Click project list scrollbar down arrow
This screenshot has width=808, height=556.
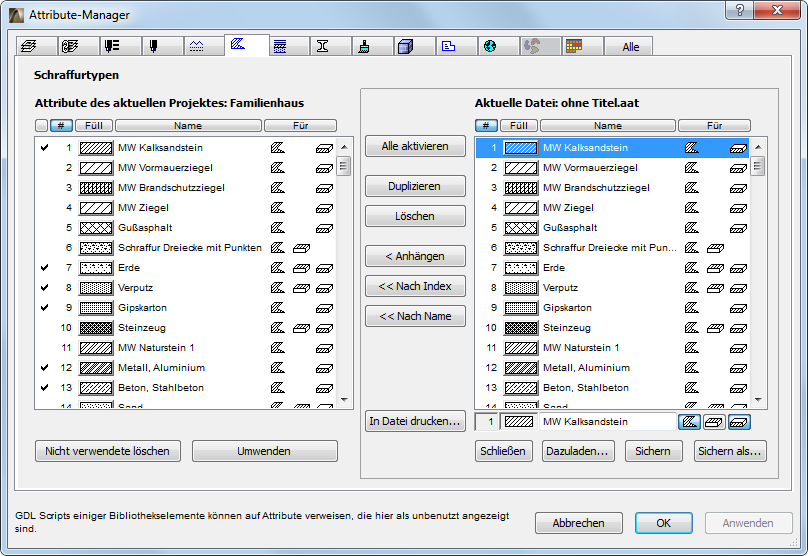(x=344, y=400)
